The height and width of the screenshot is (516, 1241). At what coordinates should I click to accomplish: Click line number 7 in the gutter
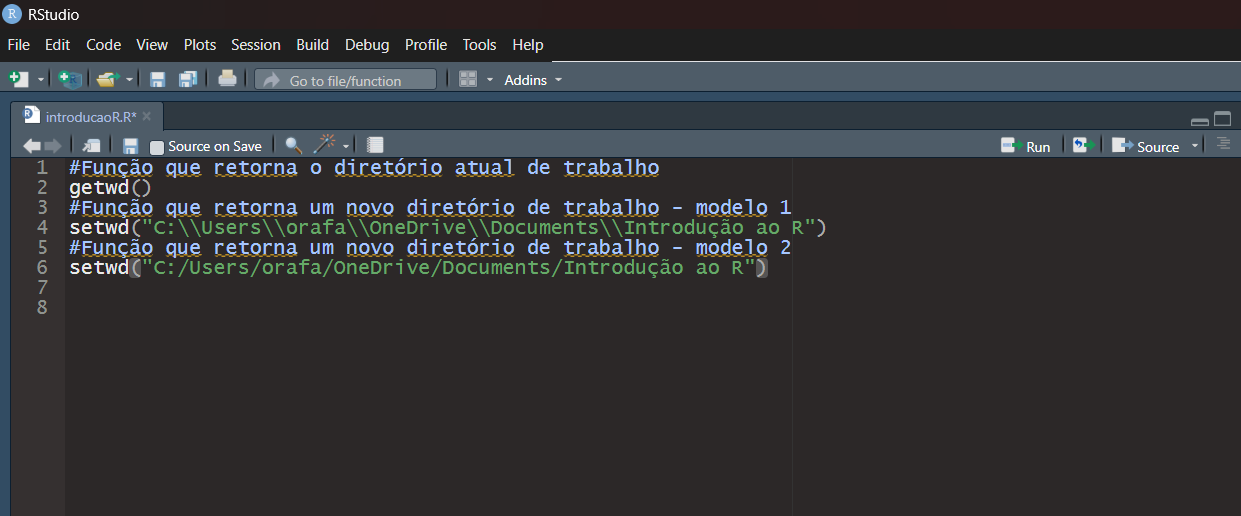click(x=42, y=288)
